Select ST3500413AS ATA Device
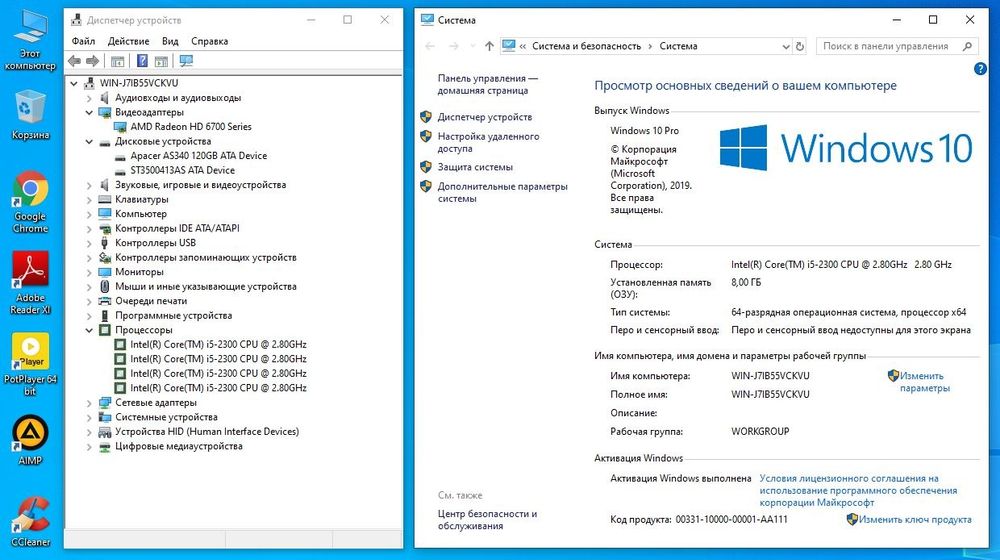Viewport: 1000px width, 560px height. coord(182,170)
